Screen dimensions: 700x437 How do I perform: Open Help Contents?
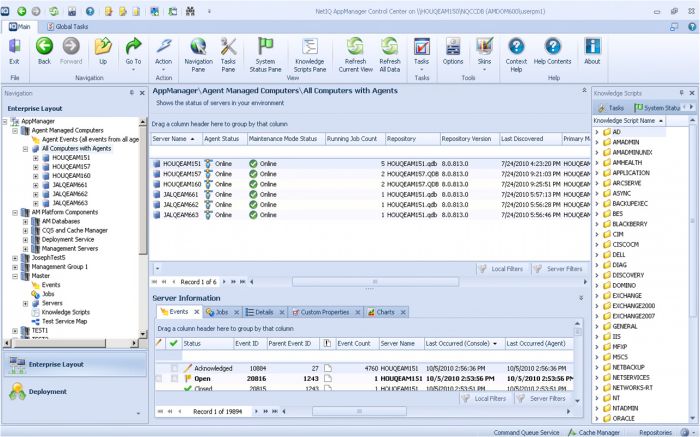552,51
